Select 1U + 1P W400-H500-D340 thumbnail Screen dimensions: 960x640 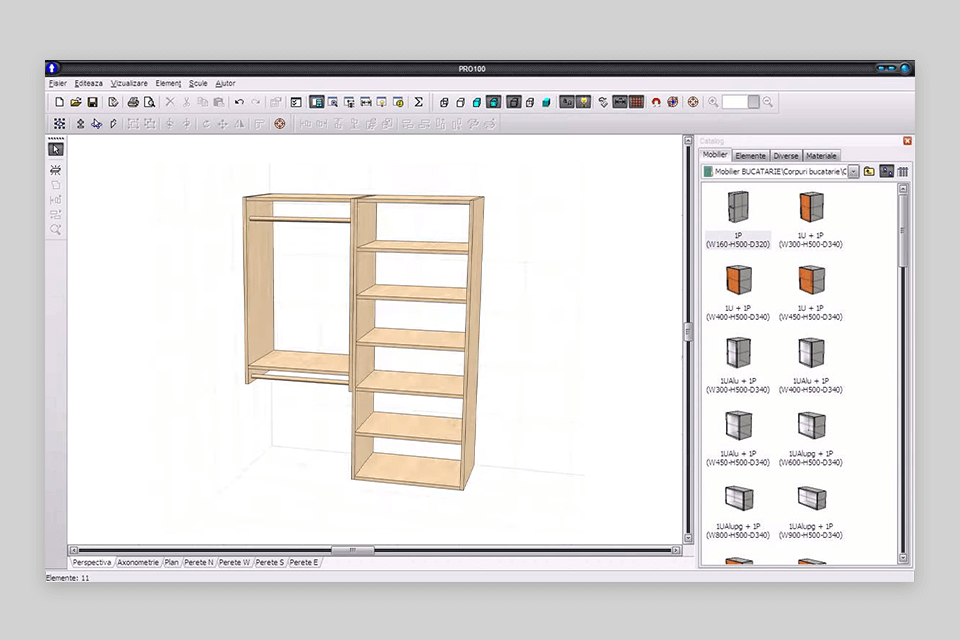pos(738,280)
